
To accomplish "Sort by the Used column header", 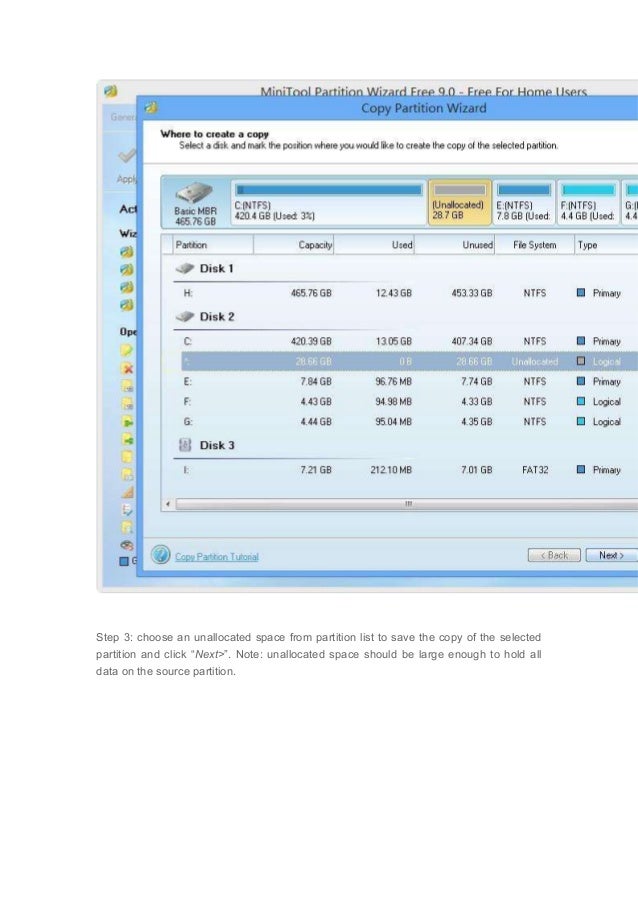I will (374, 245).
